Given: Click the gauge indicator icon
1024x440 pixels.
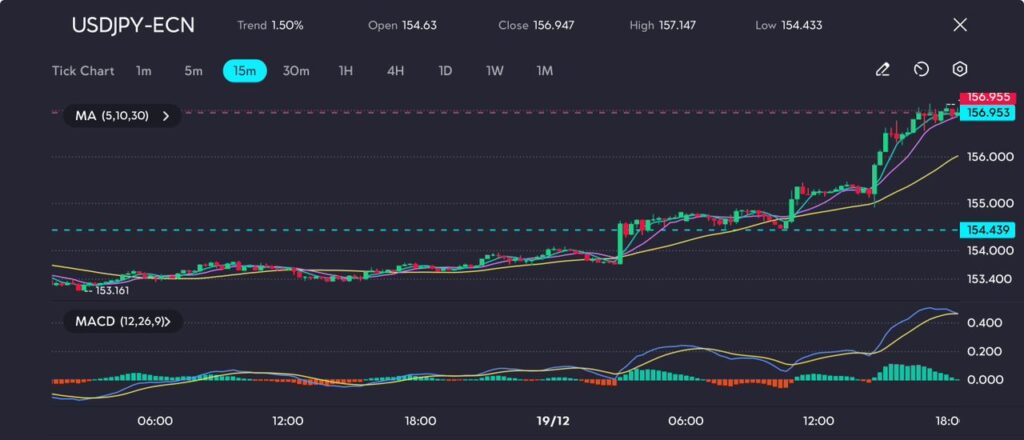Looking at the screenshot, I should click(921, 70).
